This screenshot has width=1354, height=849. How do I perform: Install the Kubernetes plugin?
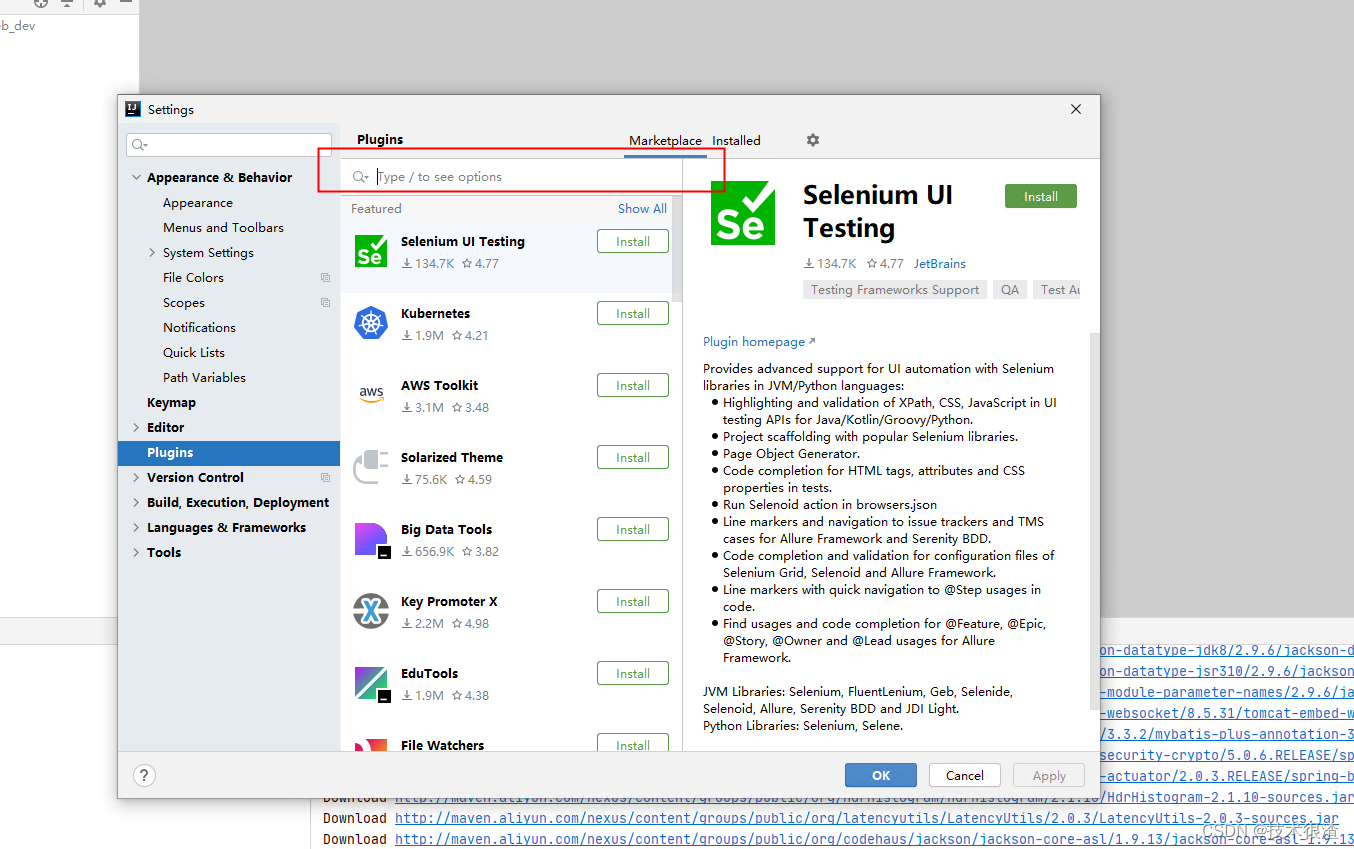click(x=633, y=314)
